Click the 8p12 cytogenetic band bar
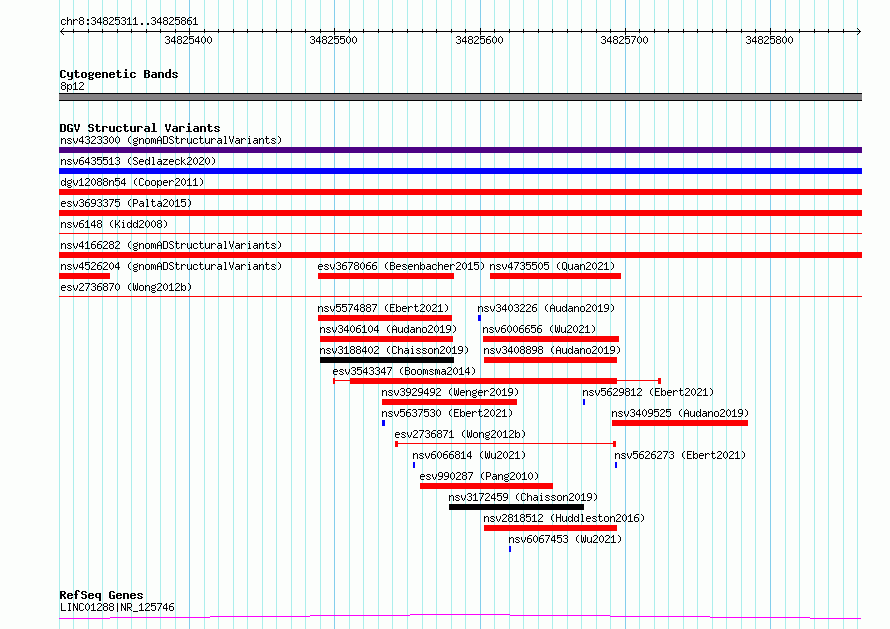Image resolution: width=890 pixels, height=629 pixels. tap(460, 97)
